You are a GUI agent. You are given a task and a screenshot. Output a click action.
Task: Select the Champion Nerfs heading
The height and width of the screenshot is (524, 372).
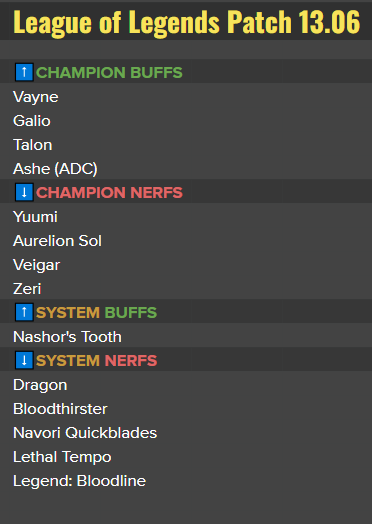pyautogui.click(x=109, y=192)
